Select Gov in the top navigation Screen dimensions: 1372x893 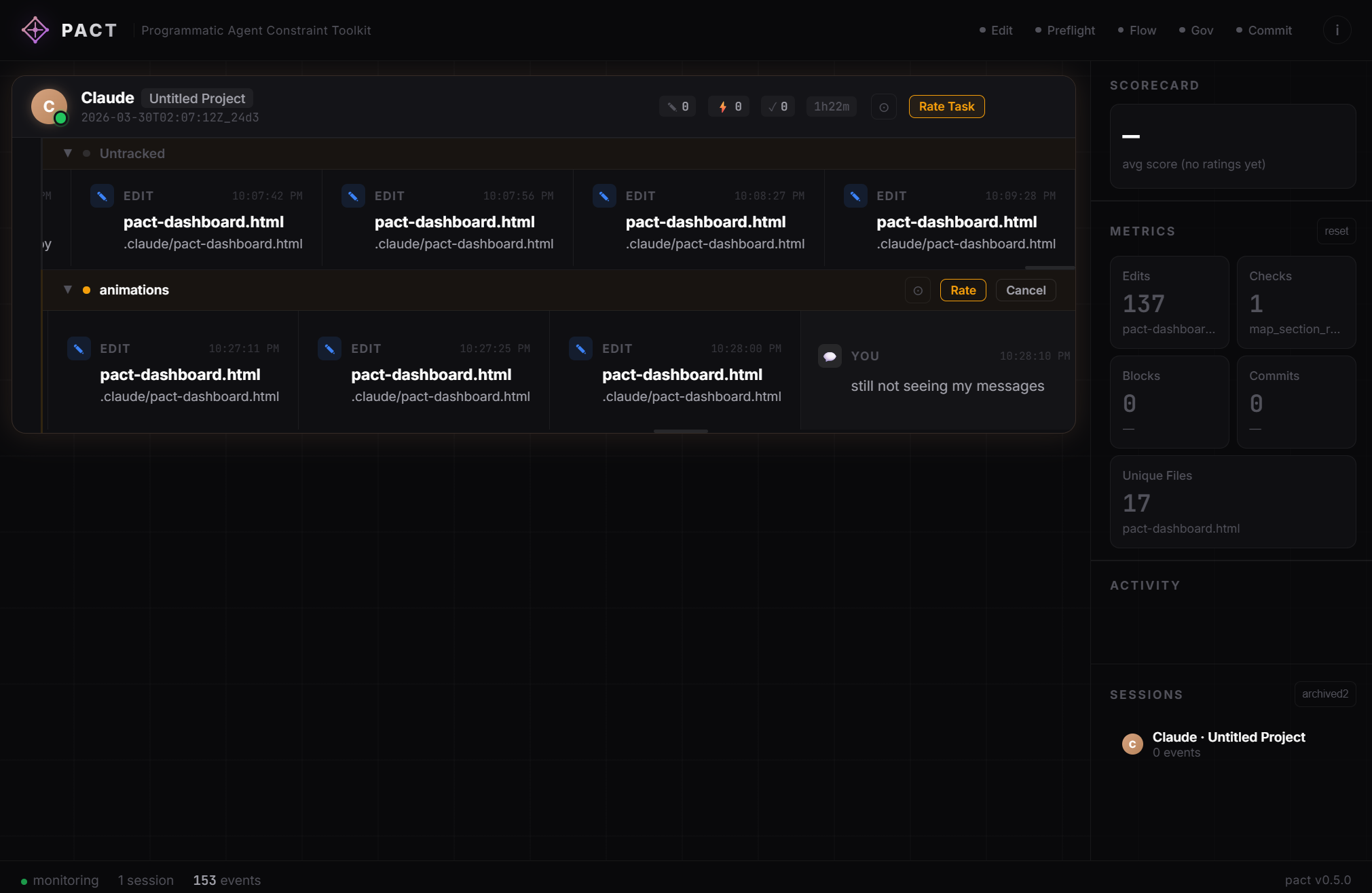1202,31
